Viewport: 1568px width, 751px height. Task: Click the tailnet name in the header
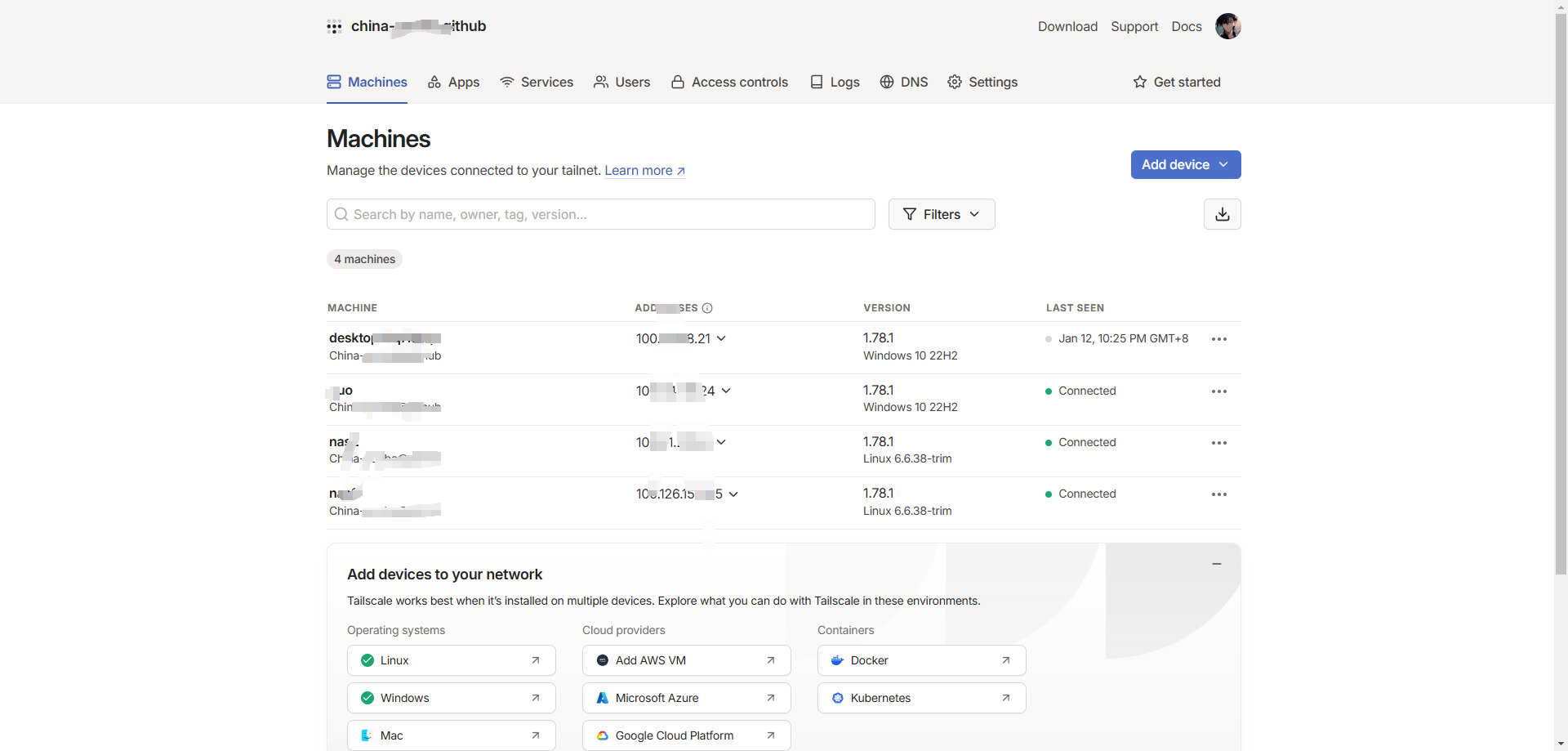click(x=418, y=26)
